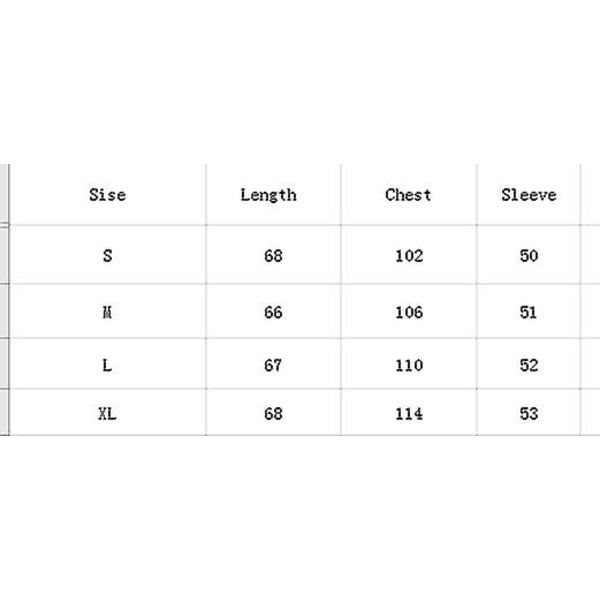The height and width of the screenshot is (600, 600).
Task: Click the "Sleeve" header cell
Action: (x=528, y=195)
